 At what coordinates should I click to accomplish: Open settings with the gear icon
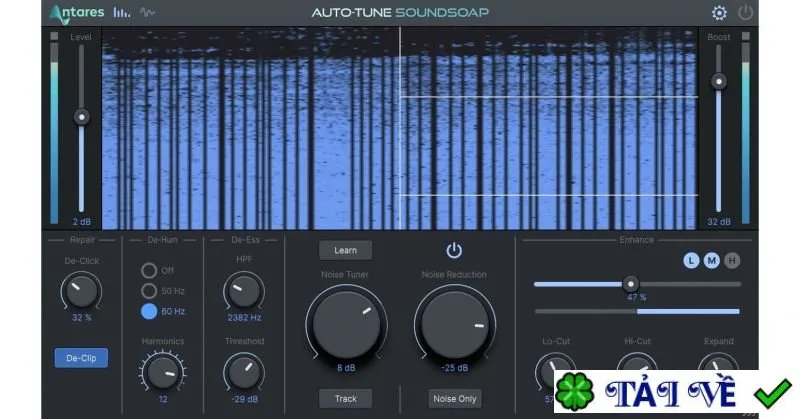719,13
